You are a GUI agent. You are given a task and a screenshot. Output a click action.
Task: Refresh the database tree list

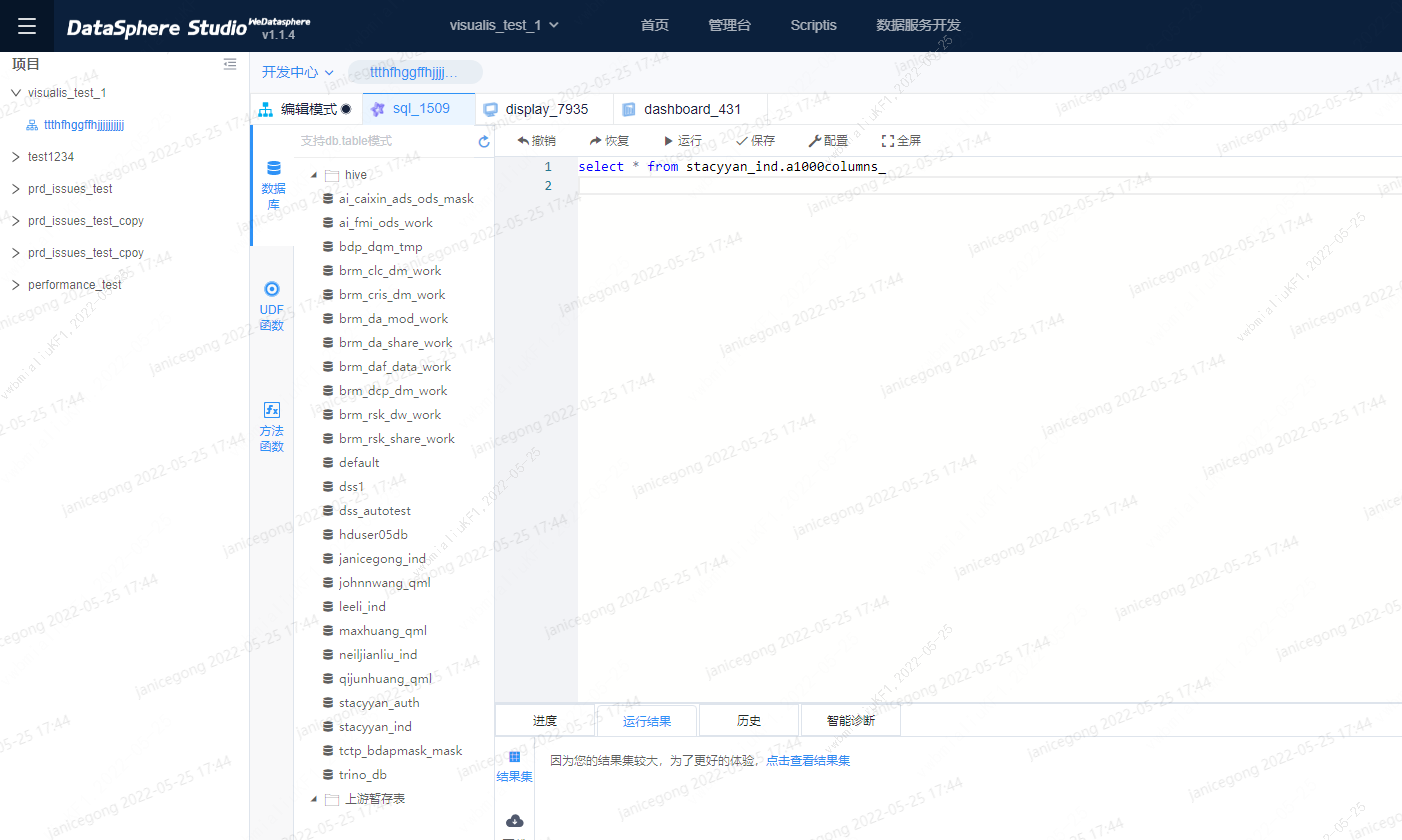(x=483, y=141)
